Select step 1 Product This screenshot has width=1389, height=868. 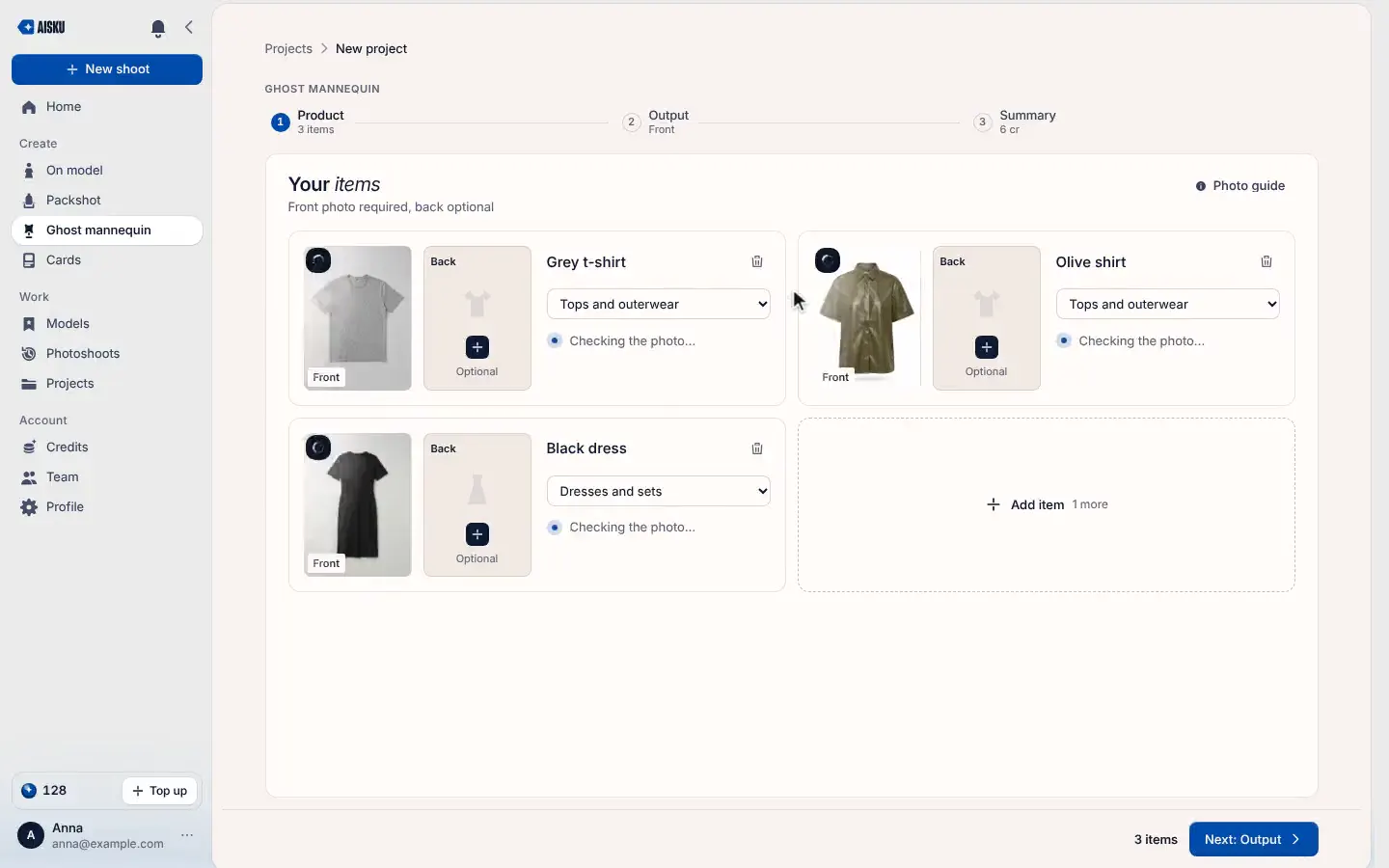click(308, 122)
